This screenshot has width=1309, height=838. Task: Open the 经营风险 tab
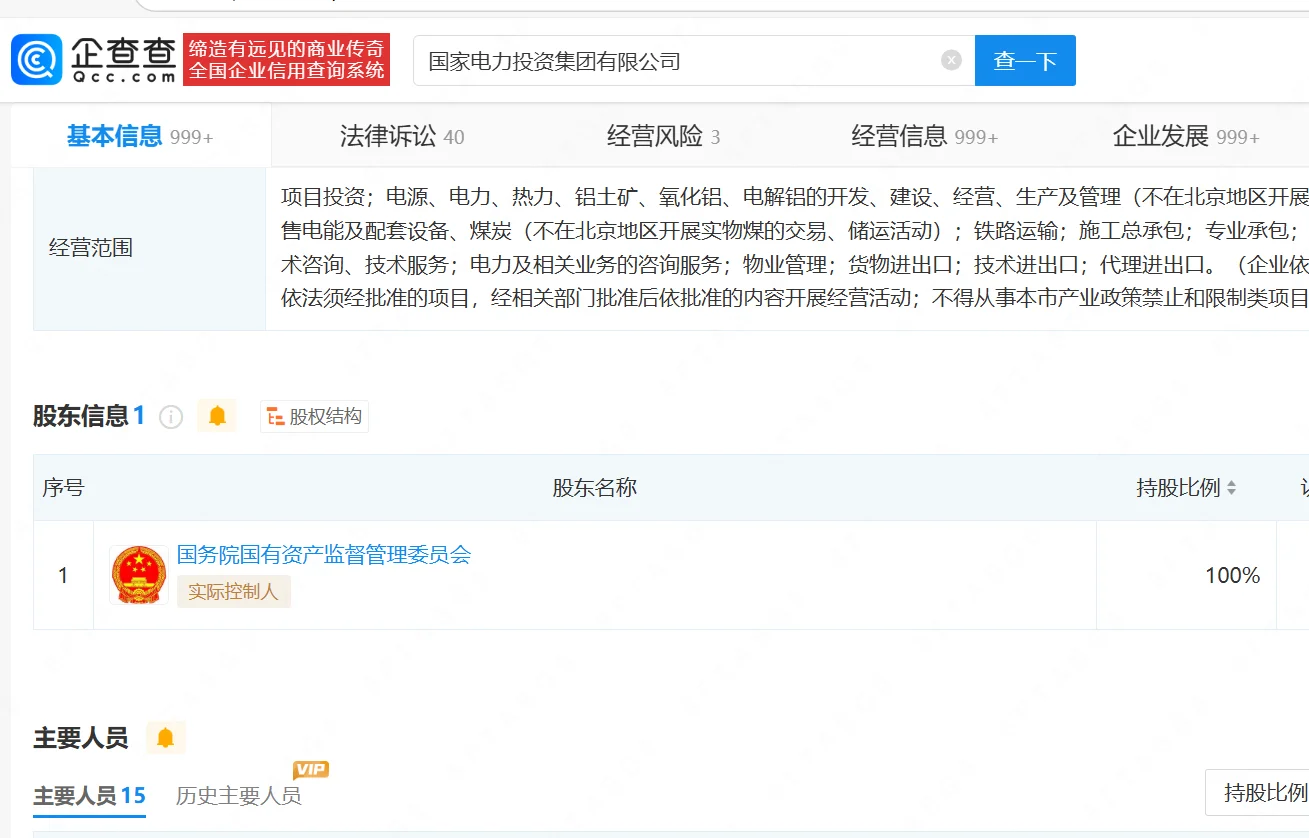click(664, 136)
